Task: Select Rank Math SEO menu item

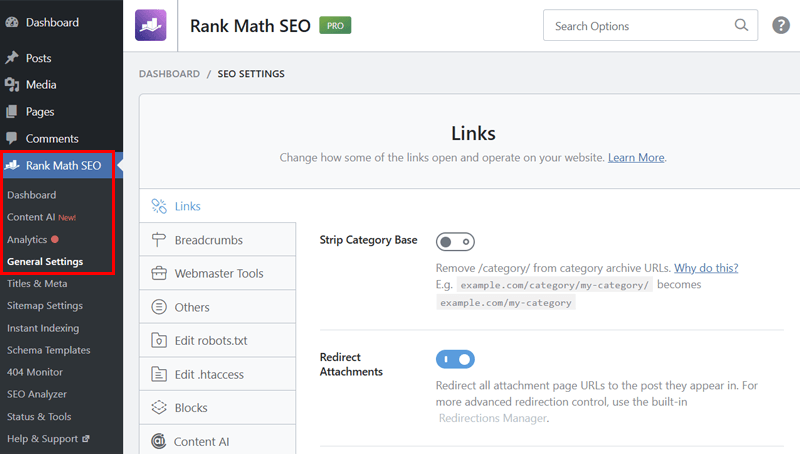Action: 63,165
